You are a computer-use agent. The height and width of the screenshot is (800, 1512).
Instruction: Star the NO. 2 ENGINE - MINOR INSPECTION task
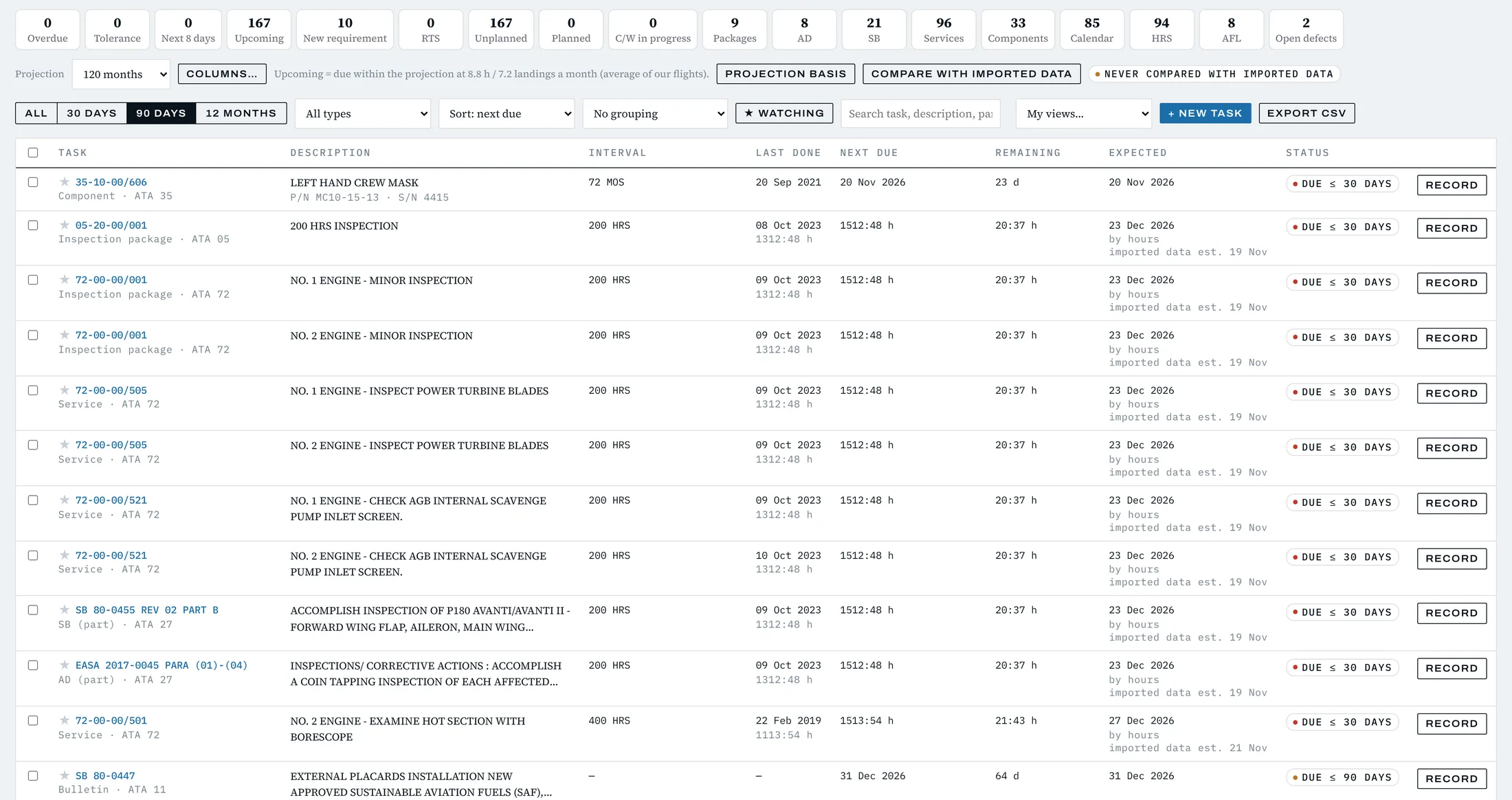pos(65,335)
